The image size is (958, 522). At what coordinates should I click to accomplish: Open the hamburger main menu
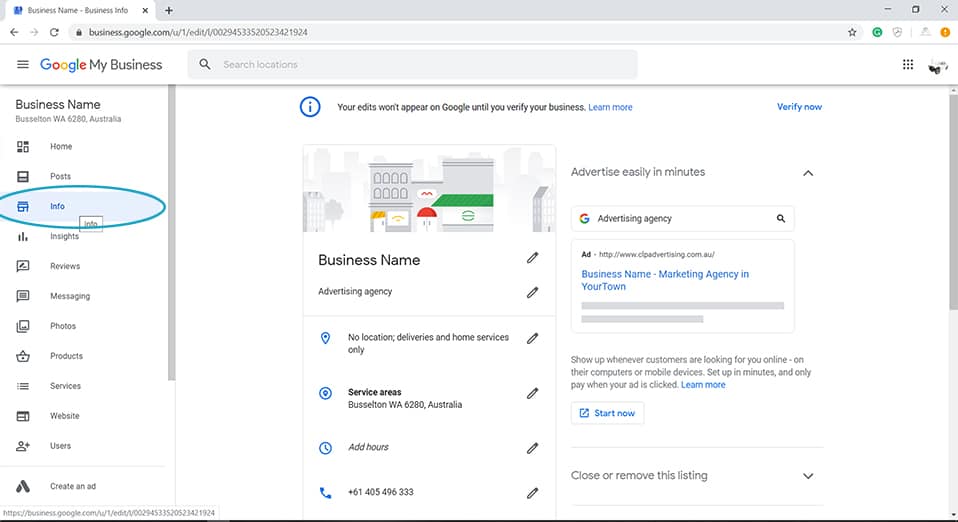23,64
